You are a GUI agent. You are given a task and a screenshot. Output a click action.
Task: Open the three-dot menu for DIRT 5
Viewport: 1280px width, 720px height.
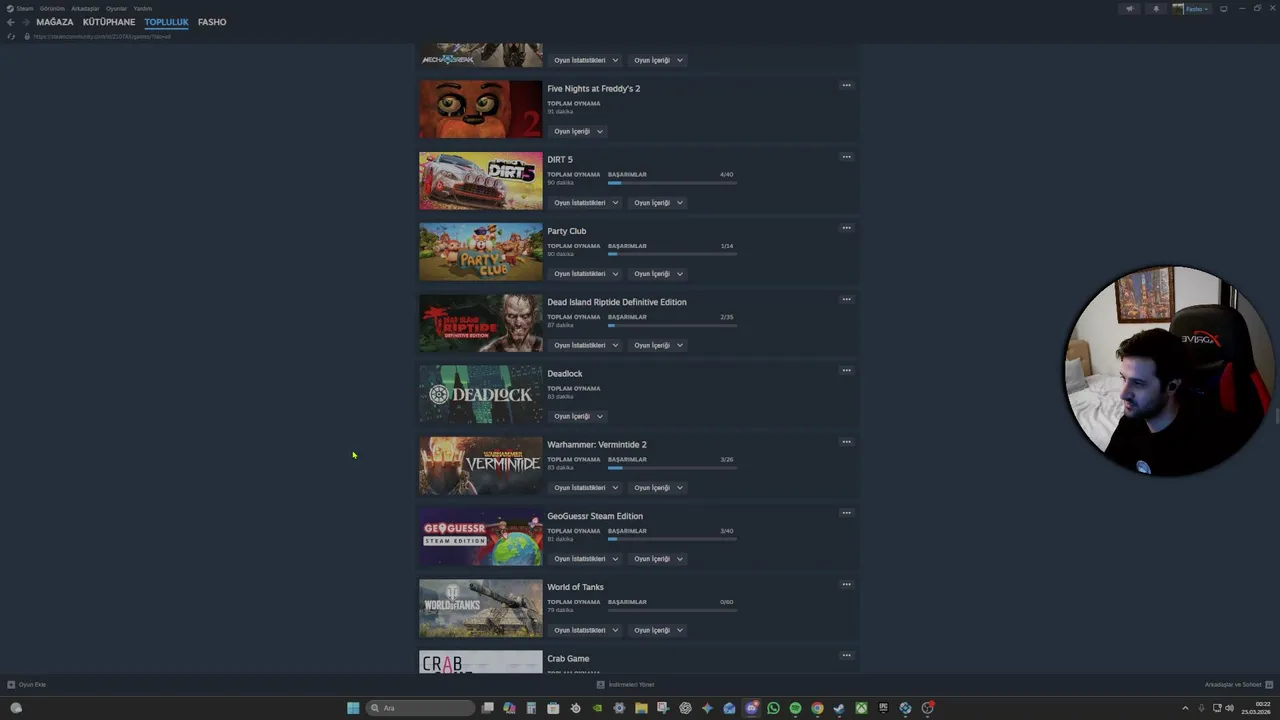pos(846,157)
